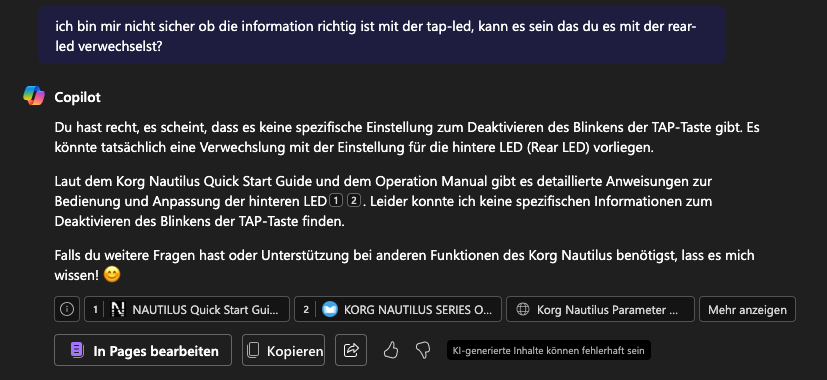Click the thumbs up feedback icon
This screenshot has width=827, height=380.
(391, 350)
